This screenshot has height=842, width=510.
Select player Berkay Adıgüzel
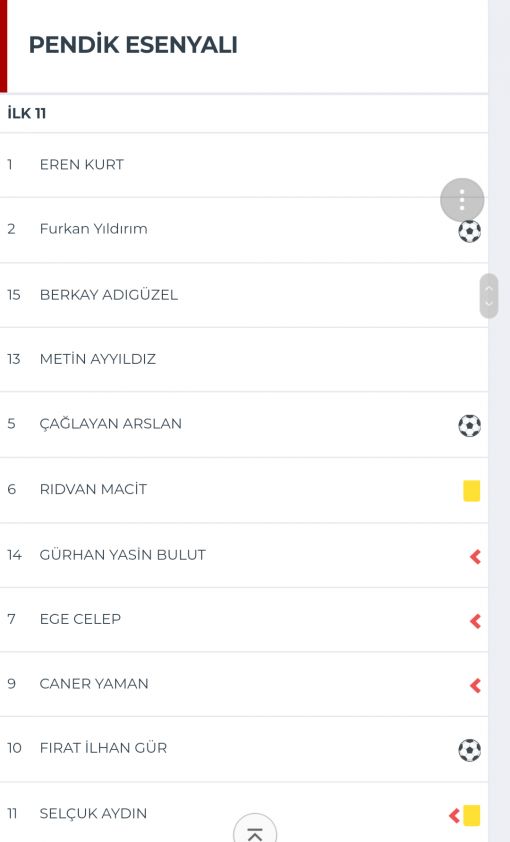tap(108, 295)
